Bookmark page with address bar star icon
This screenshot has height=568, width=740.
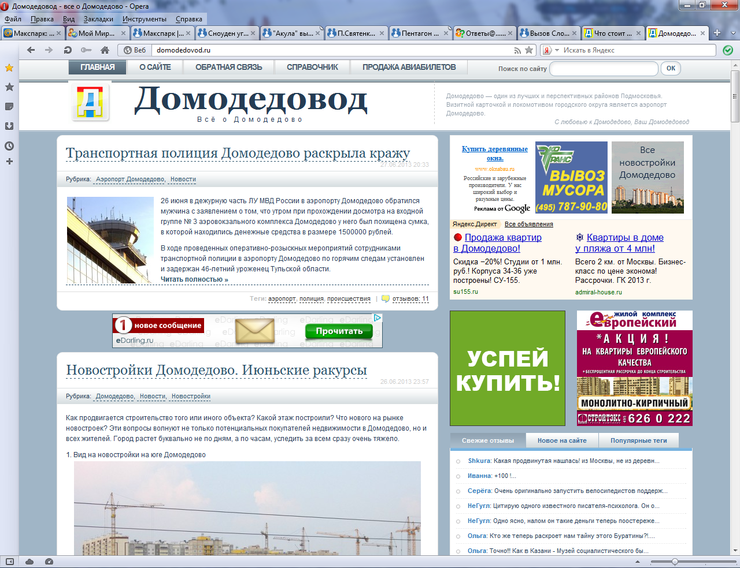click(530, 49)
